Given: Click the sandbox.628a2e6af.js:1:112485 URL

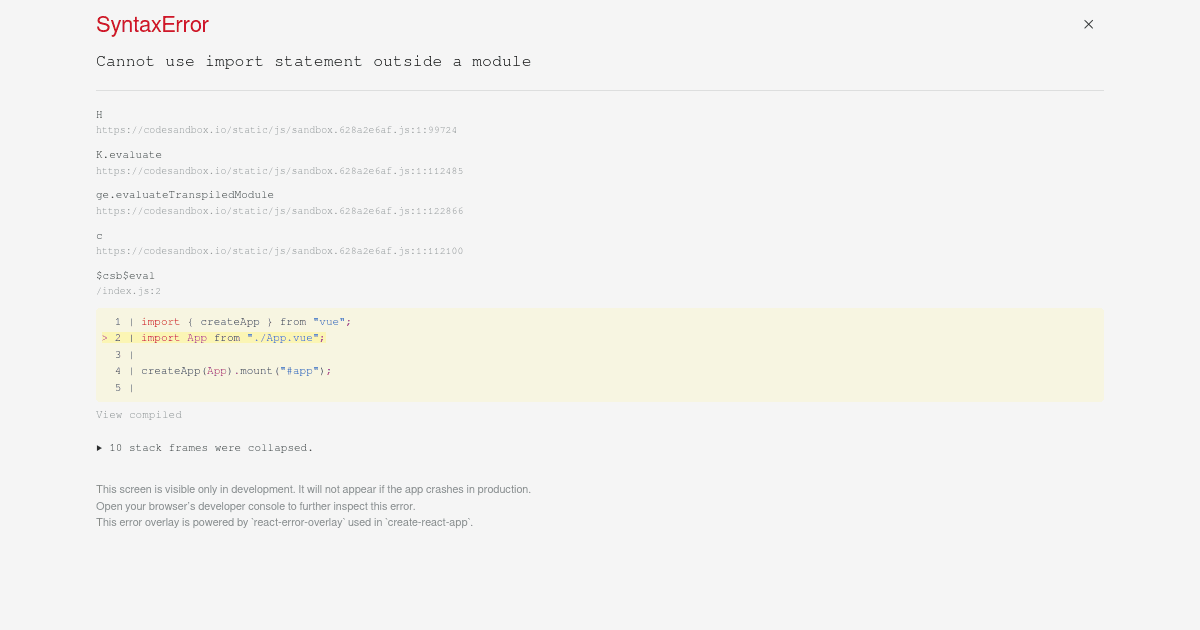Looking at the screenshot, I should 279,170.
